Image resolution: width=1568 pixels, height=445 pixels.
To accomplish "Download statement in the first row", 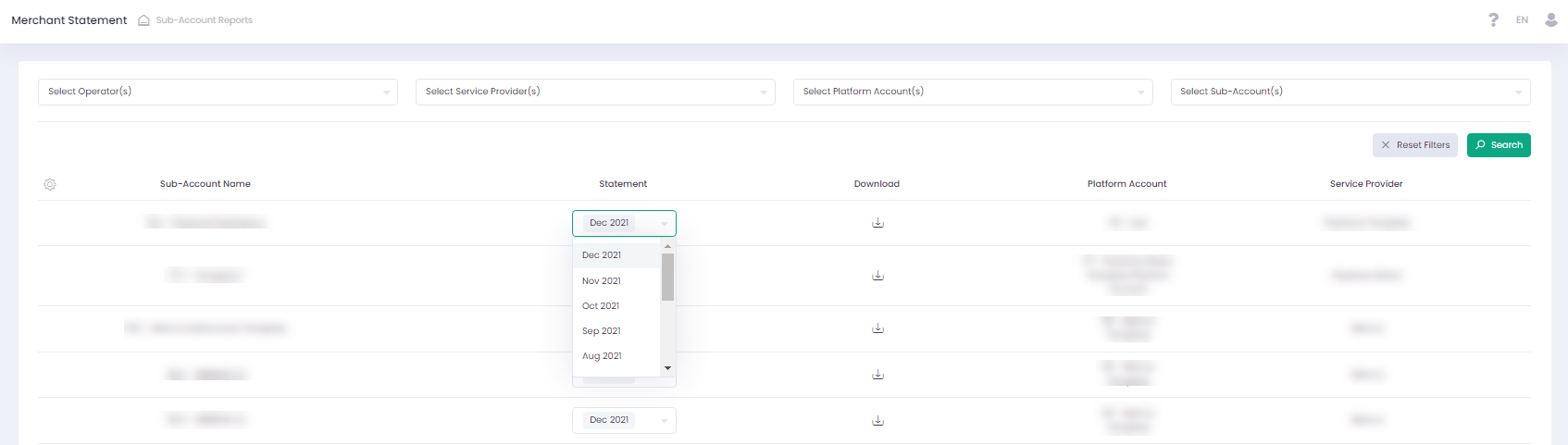I will coord(877,223).
